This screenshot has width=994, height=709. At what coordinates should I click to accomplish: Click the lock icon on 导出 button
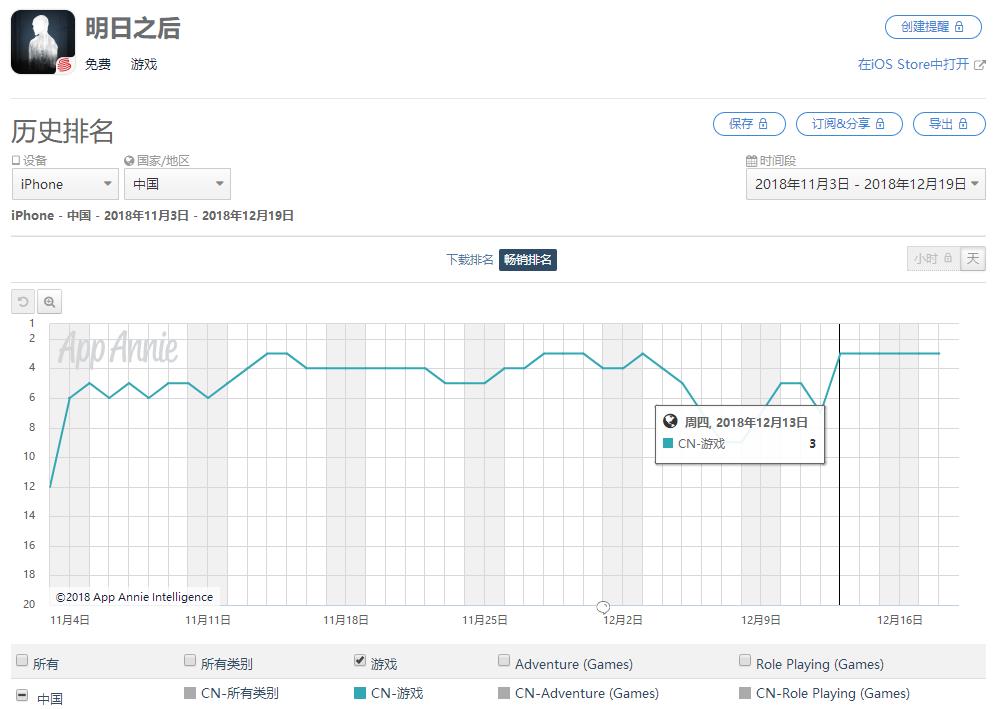click(963, 124)
